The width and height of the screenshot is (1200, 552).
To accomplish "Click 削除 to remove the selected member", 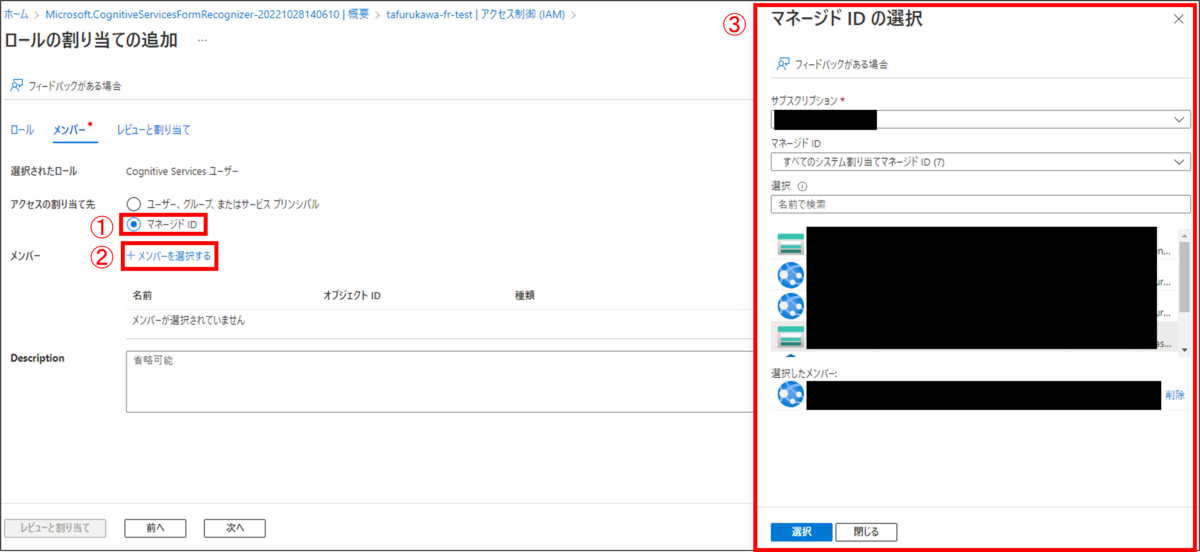I will click(x=1174, y=396).
